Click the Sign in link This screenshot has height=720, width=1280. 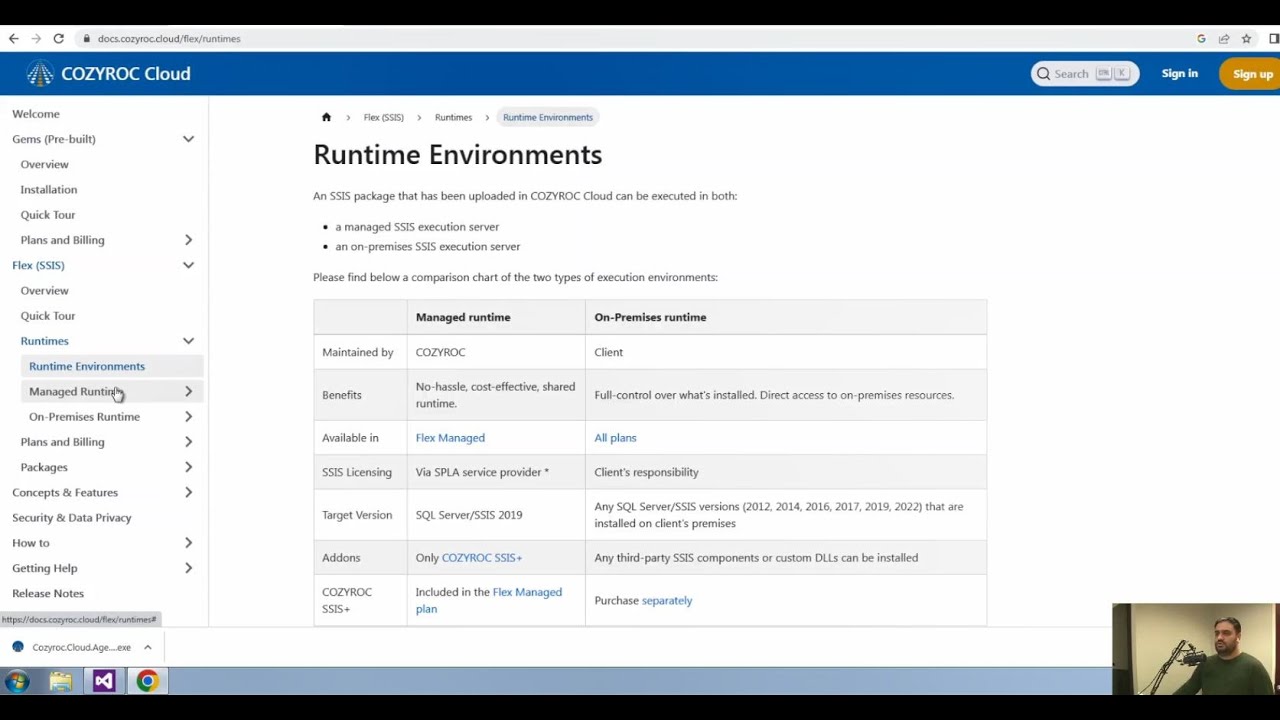1180,74
